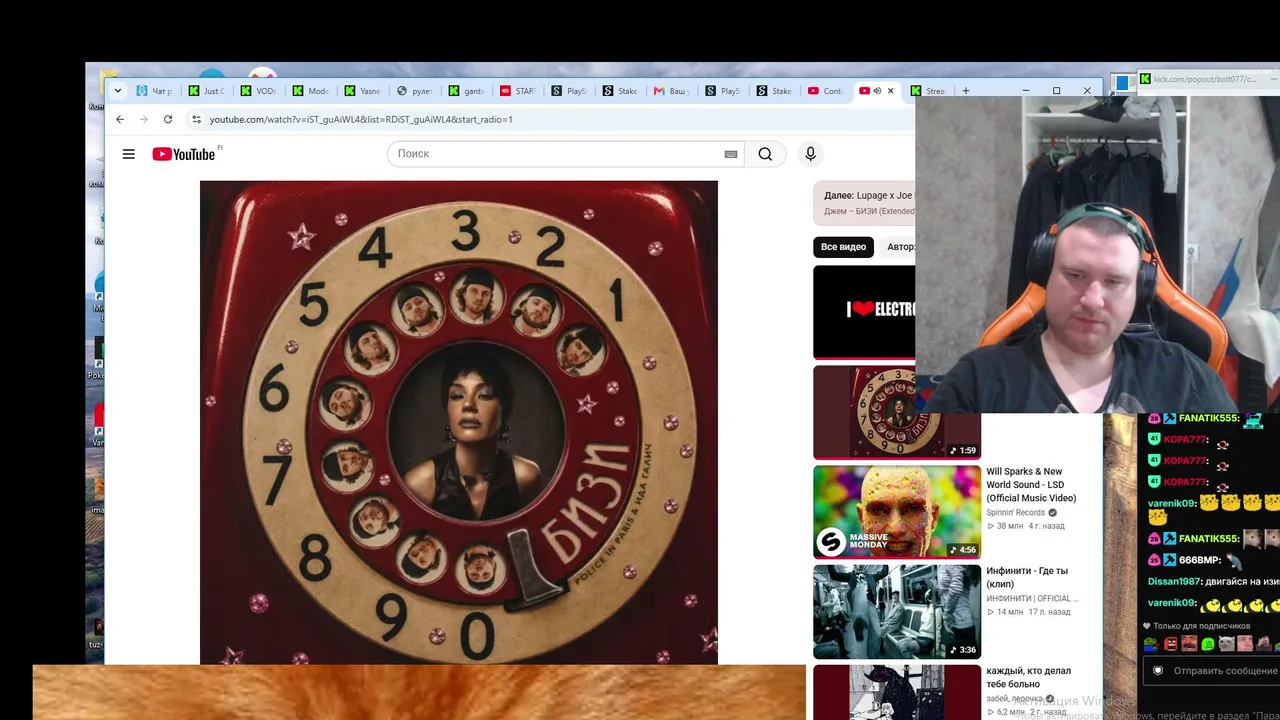Switch to the "VODs" tab
The height and width of the screenshot is (720, 1280).
pos(259,91)
